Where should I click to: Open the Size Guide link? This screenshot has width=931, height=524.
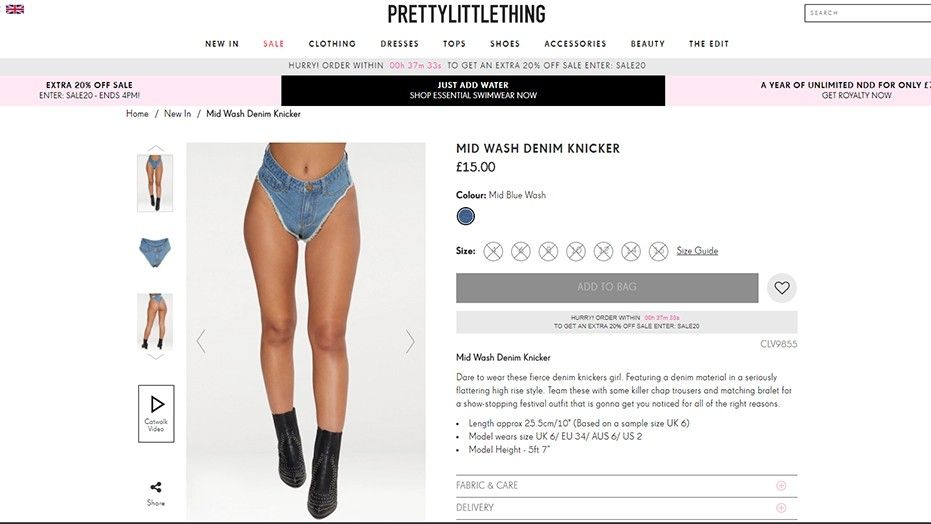697,250
